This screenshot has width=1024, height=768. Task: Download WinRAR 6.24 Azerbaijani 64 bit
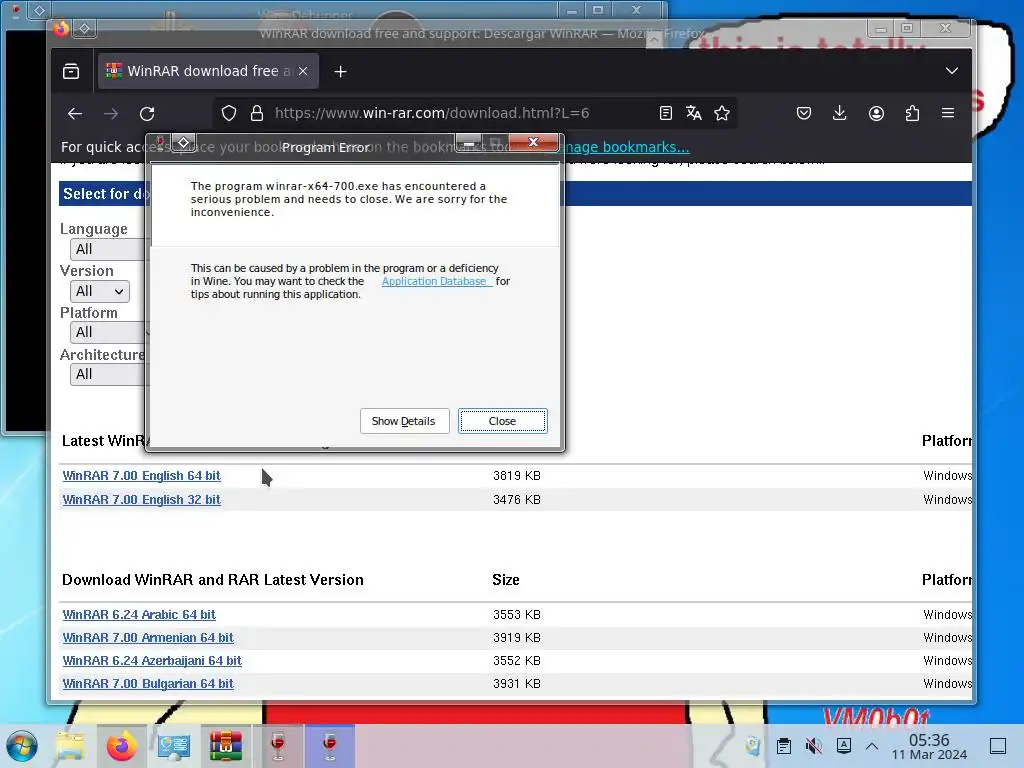point(152,661)
